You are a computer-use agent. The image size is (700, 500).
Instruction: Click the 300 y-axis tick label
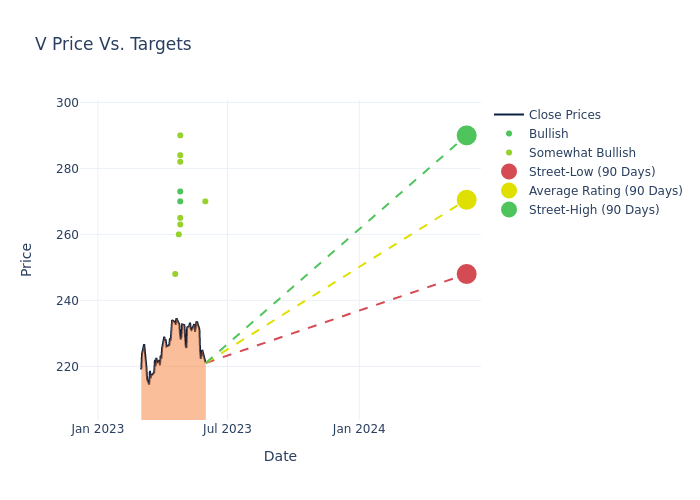(68, 102)
